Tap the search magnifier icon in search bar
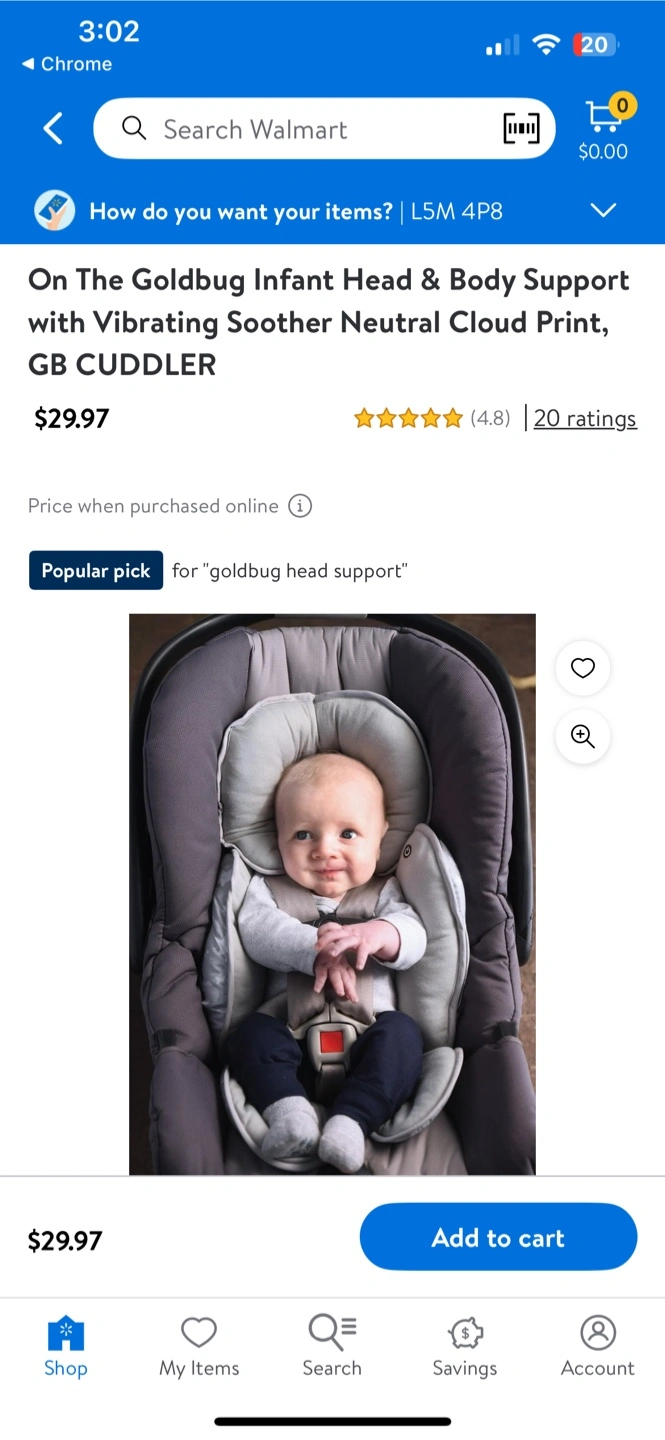665x1440 pixels. pos(133,128)
